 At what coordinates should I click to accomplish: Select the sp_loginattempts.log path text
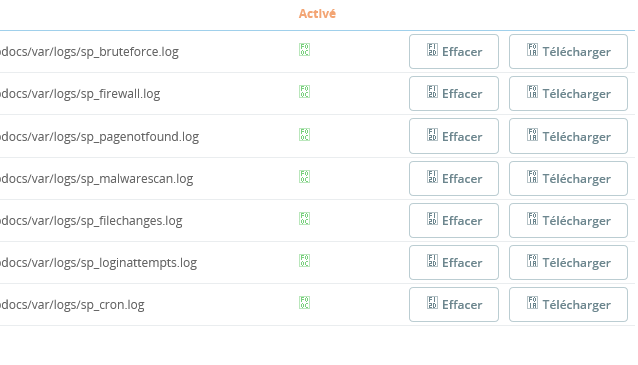pyautogui.click(x=98, y=263)
